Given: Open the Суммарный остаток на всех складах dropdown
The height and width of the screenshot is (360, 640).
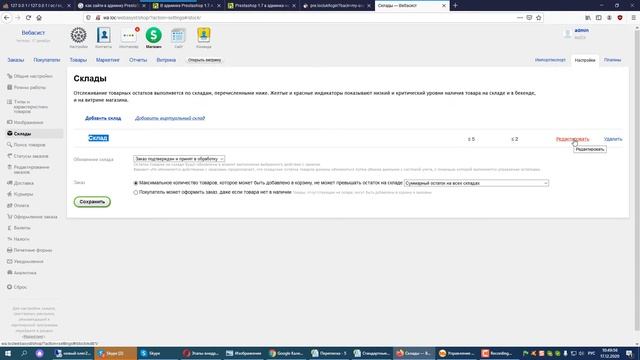Looking at the screenshot, I should 476,183.
